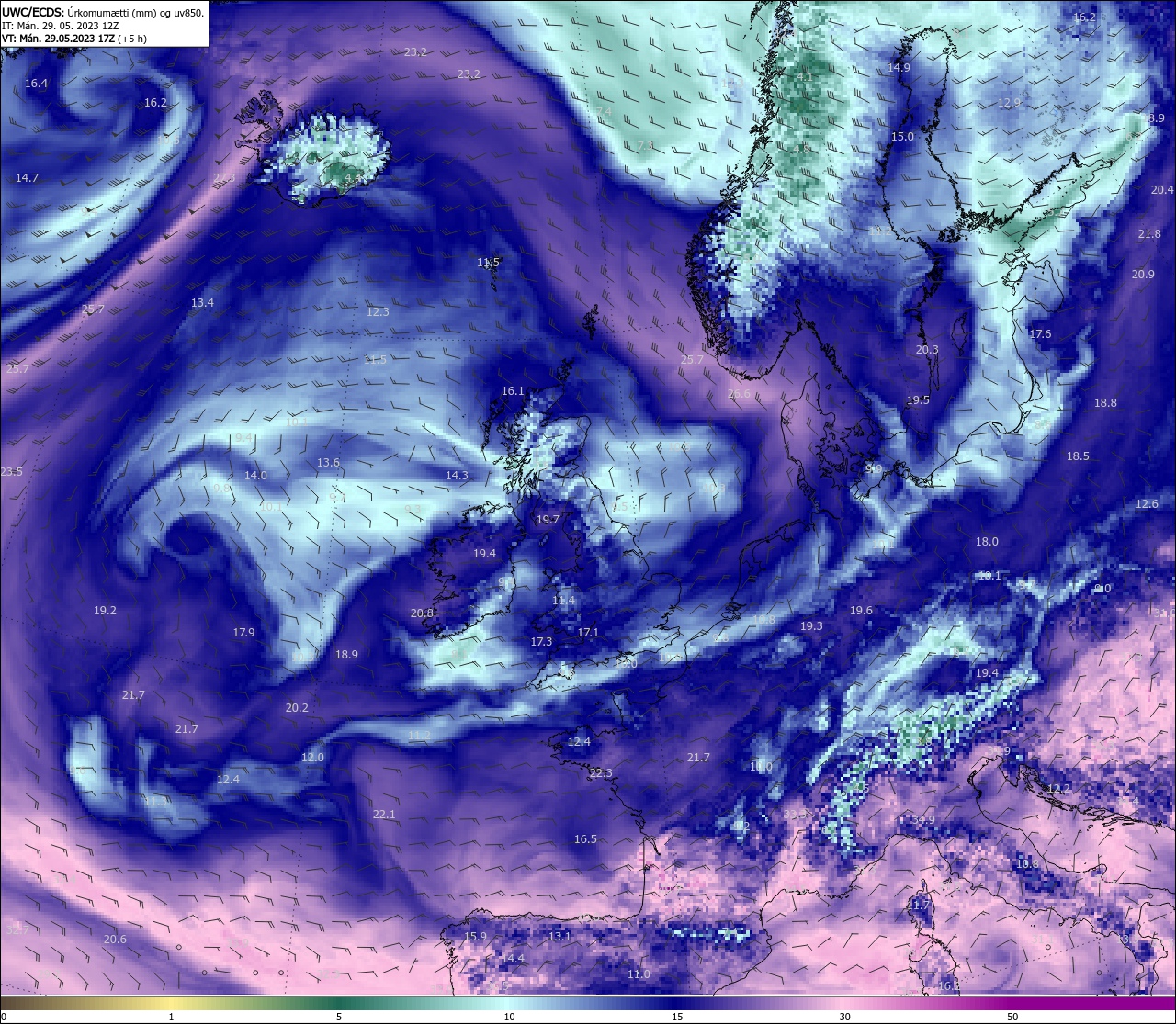The width and height of the screenshot is (1176, 1024).
Task: Click the 19.2 value in the Atlantic
Action: coord(105,611)
